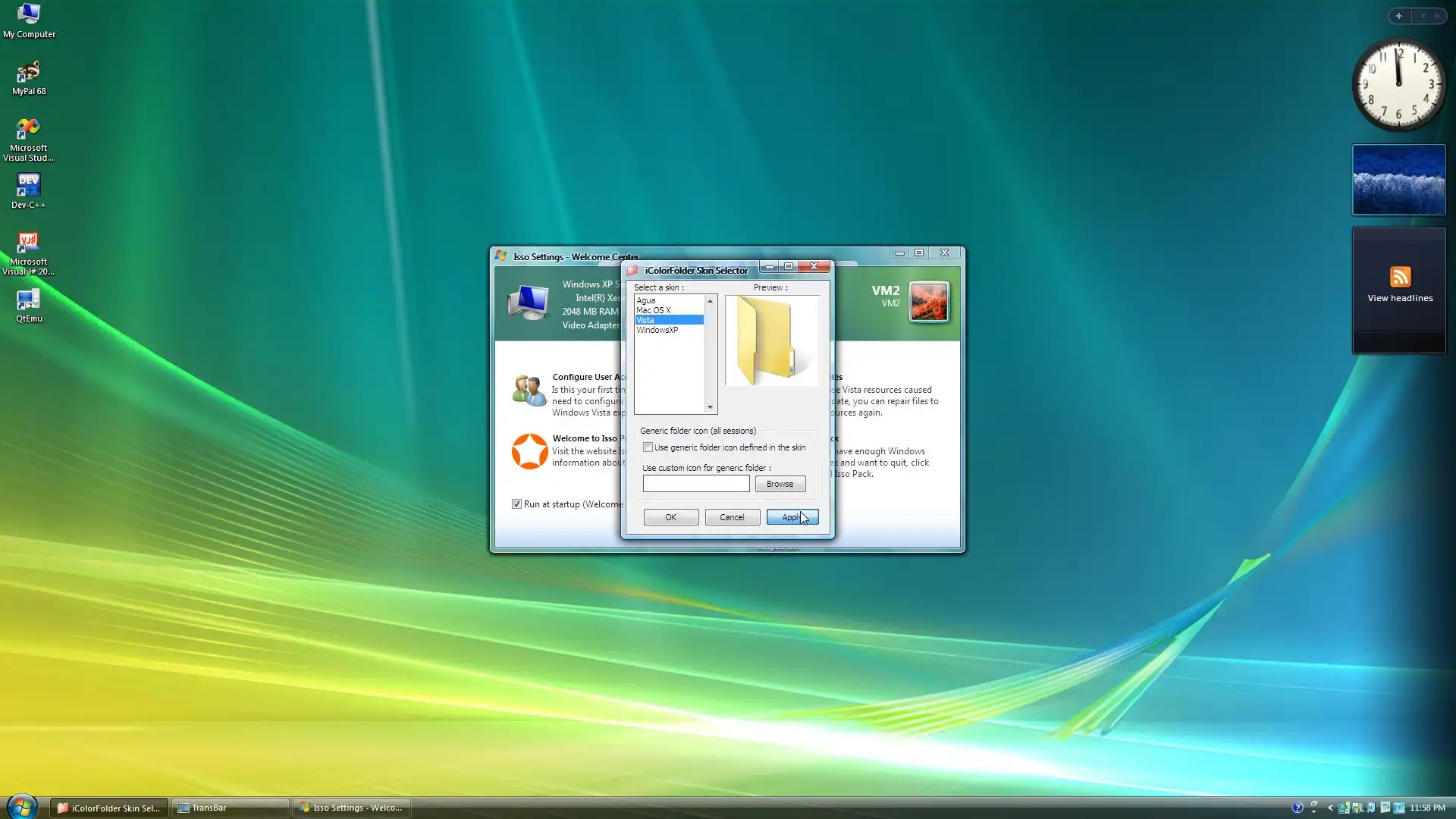Click the Dev-C++ desktop shortcut
The image size is (1456, 819).
(x=29, y=186)
